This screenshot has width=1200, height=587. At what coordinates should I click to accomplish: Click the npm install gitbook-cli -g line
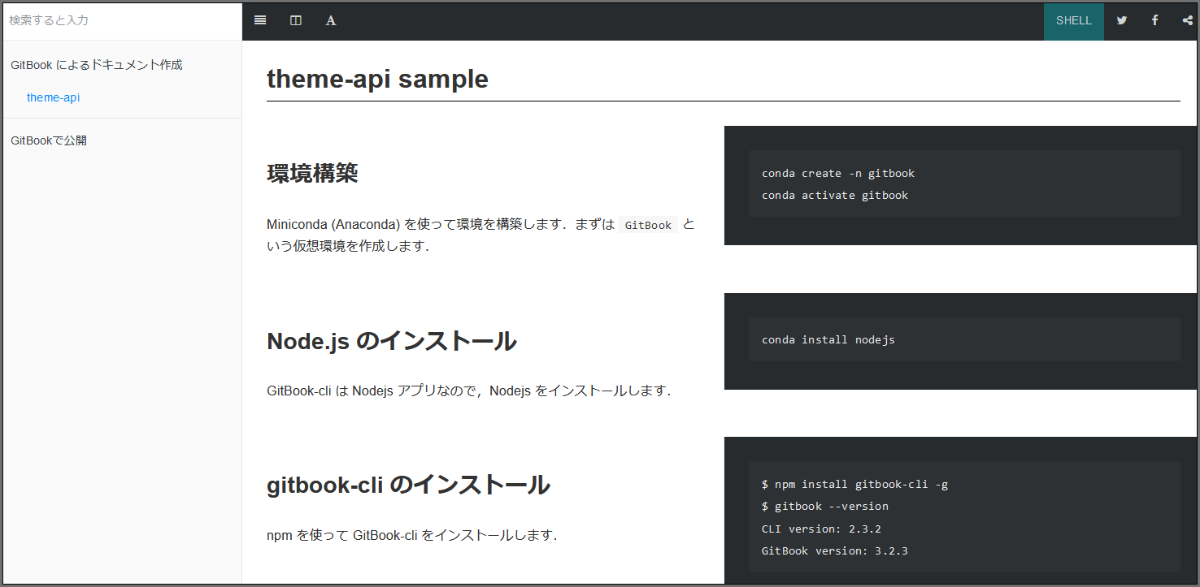coord(855,484)
